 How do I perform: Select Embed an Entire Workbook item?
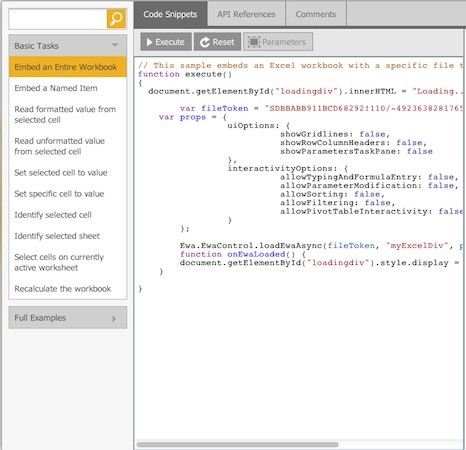click(x=68, y=67)
